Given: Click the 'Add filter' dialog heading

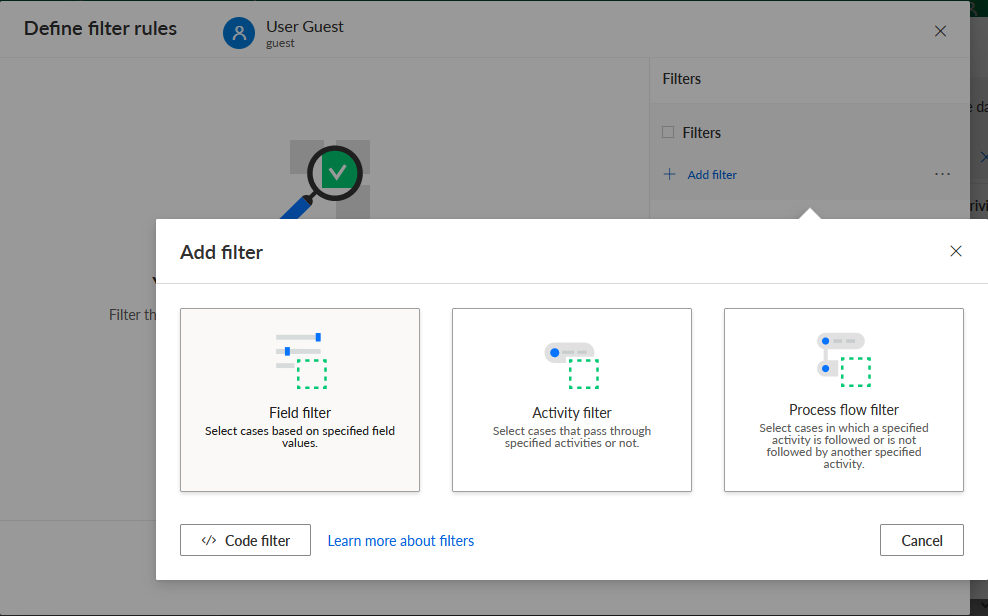Looking at the screenshot, I should tap(221, 252).
